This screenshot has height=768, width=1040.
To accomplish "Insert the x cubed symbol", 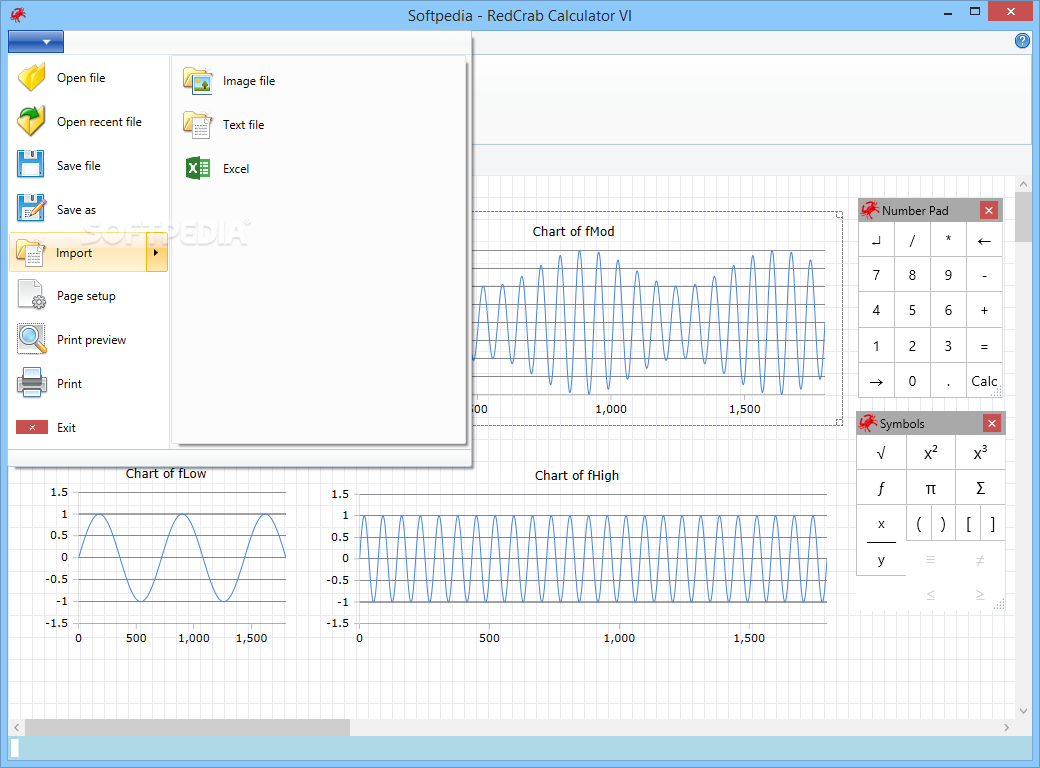I will (980, 454).
